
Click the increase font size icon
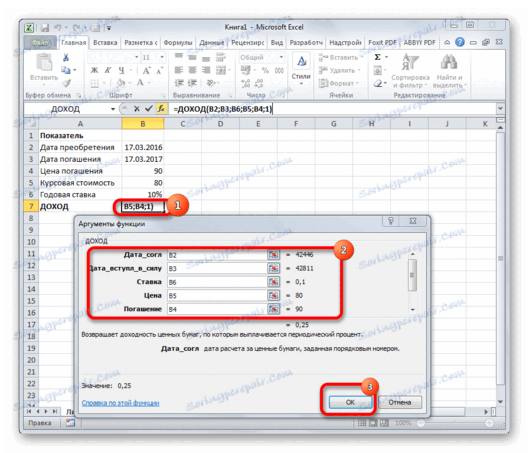(x=146, y=70)
